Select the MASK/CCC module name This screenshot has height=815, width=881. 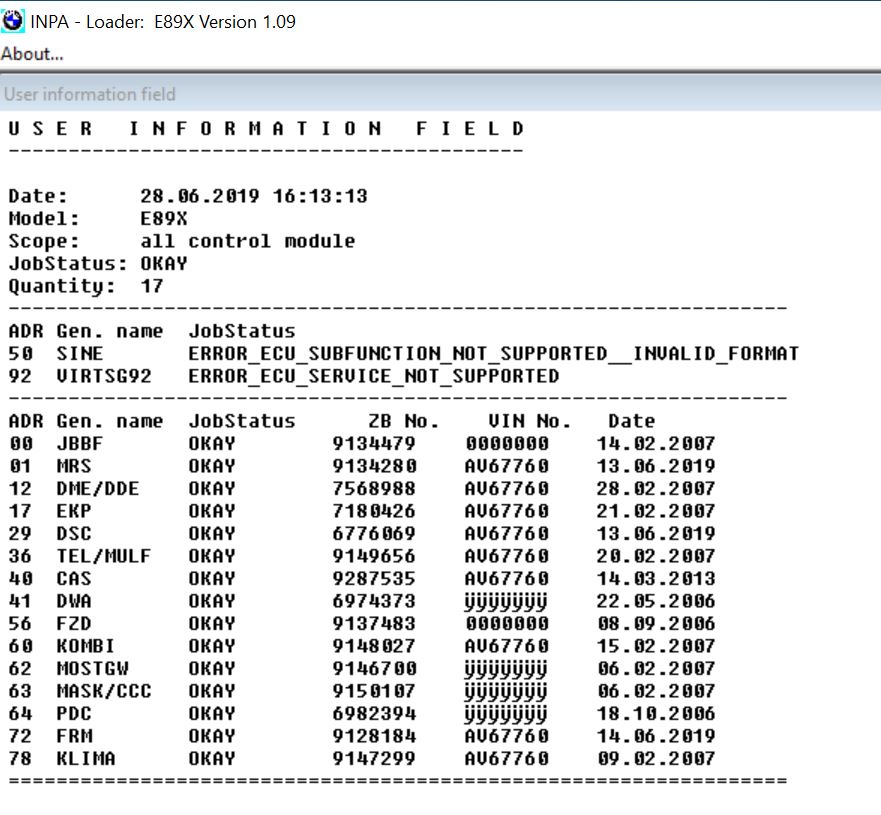tap(103, 691)
